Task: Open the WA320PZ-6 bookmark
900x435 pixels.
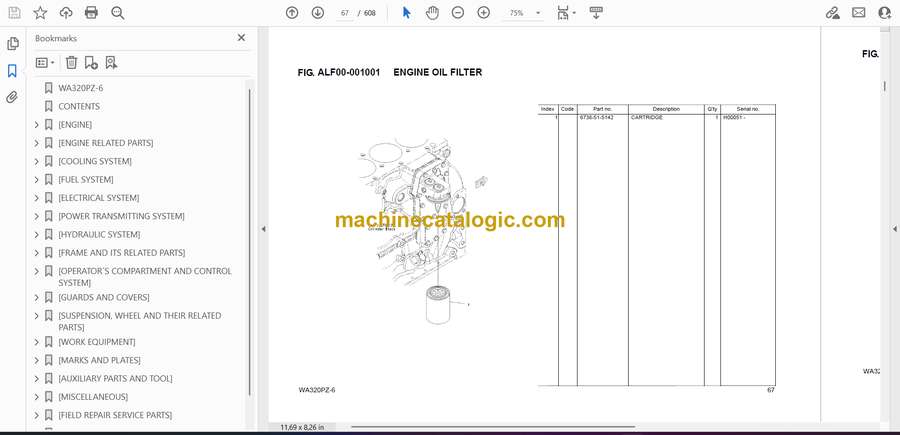Action: click(x=81, y=88)
